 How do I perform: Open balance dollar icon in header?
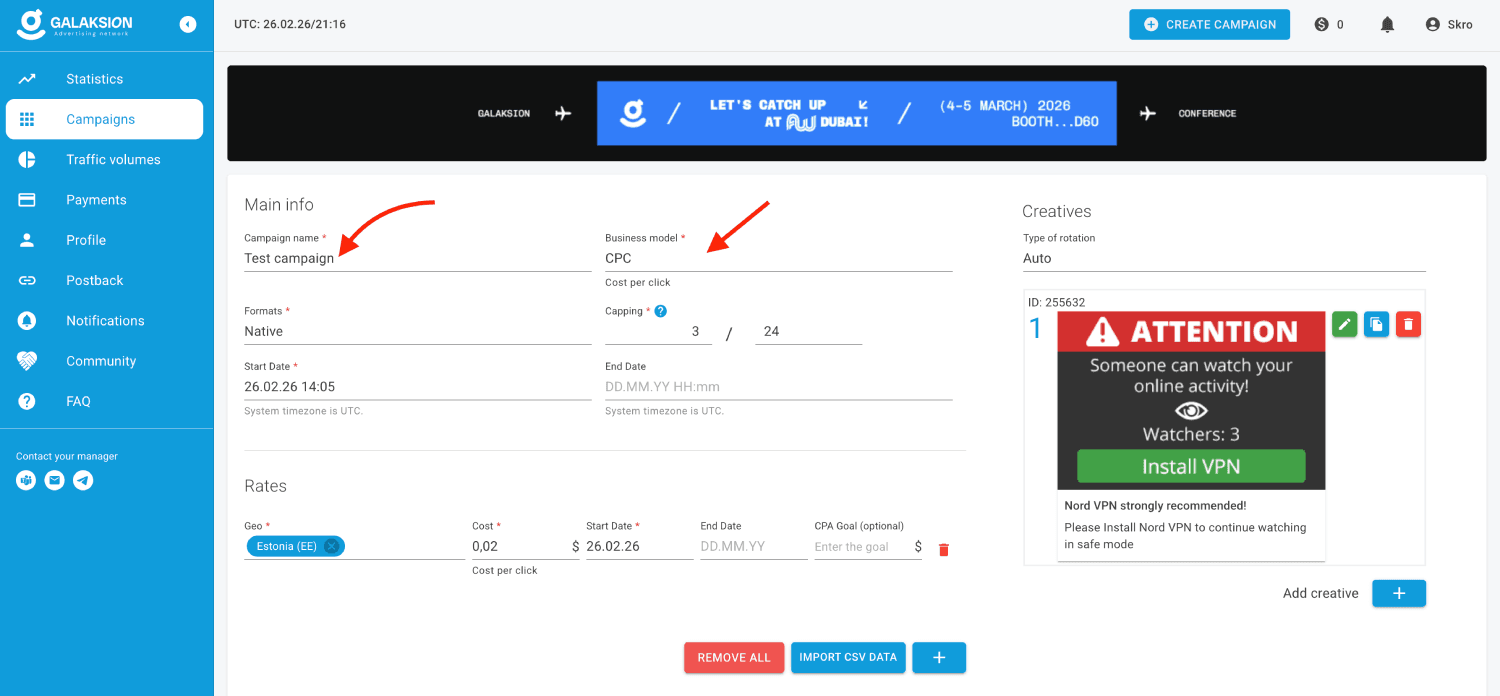click(x=1322, y=24)
